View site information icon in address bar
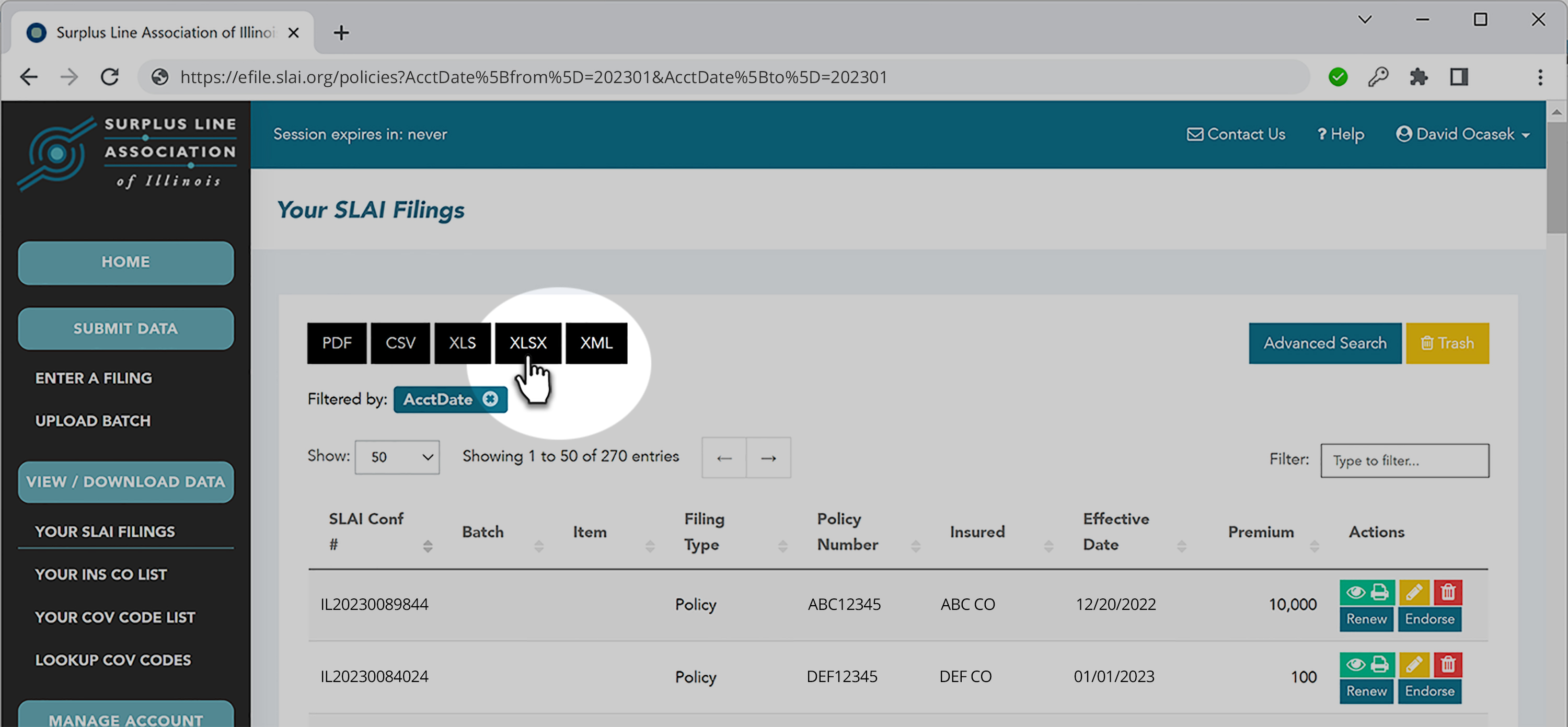Viewport: 1568px width, 727px height. pyautogui.click(x=160, y=77)
